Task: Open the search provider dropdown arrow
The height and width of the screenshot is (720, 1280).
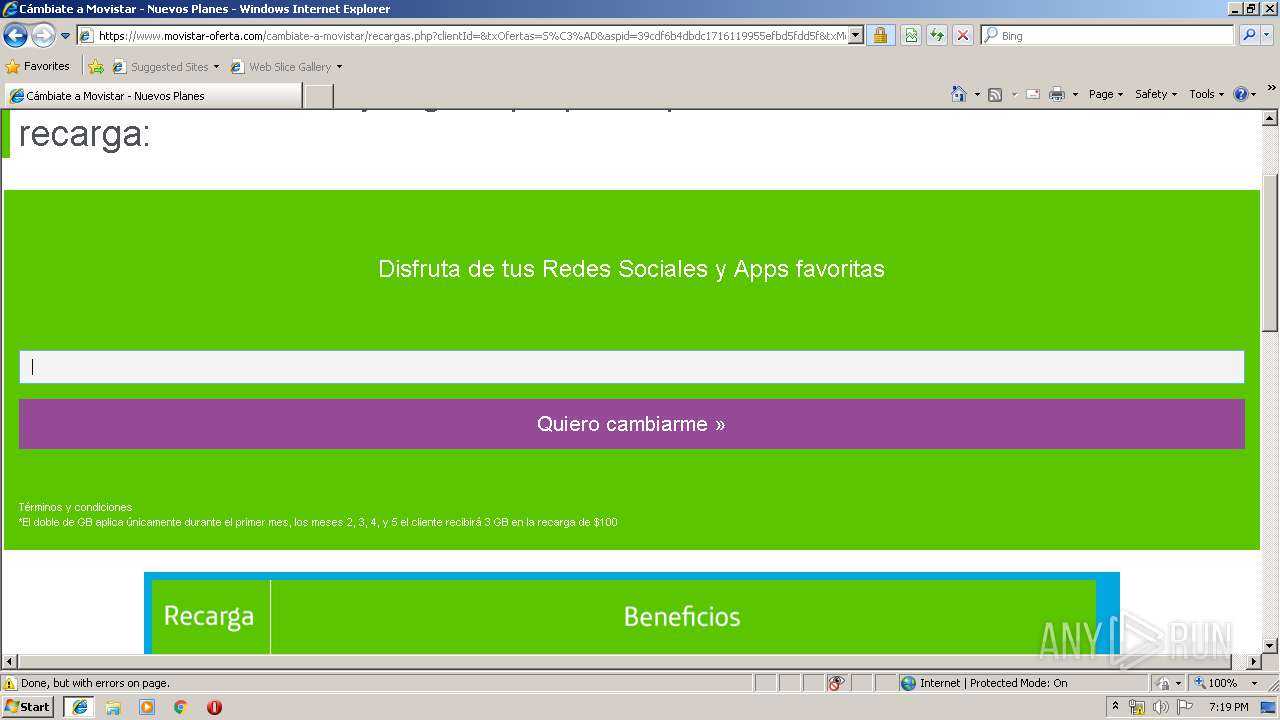Action: pos(1267,36)
